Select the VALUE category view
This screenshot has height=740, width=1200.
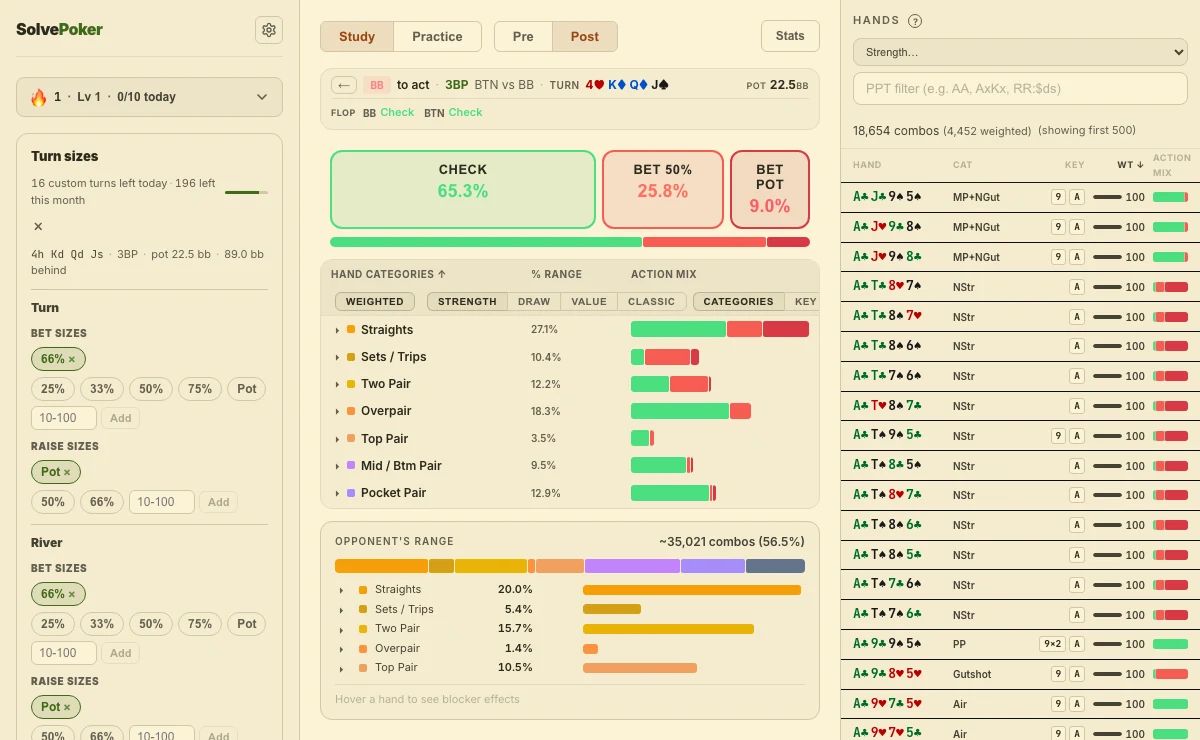pyautogui.click(x=589, y=301)
